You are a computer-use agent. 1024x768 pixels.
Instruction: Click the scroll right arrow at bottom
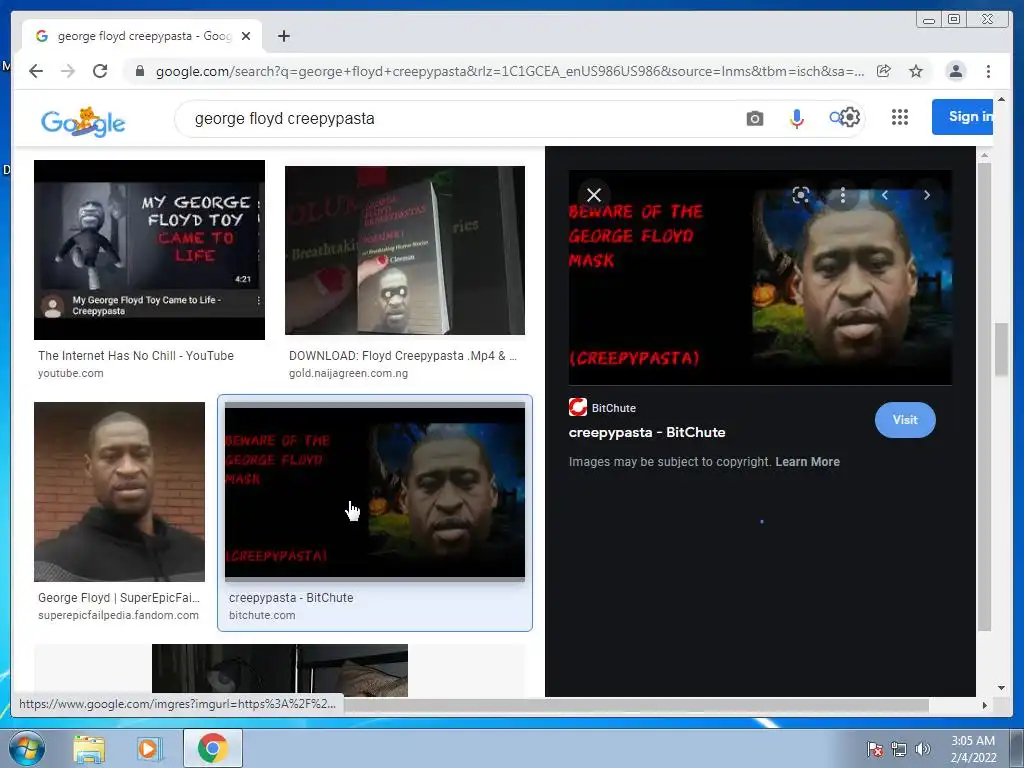pos(984,705)
